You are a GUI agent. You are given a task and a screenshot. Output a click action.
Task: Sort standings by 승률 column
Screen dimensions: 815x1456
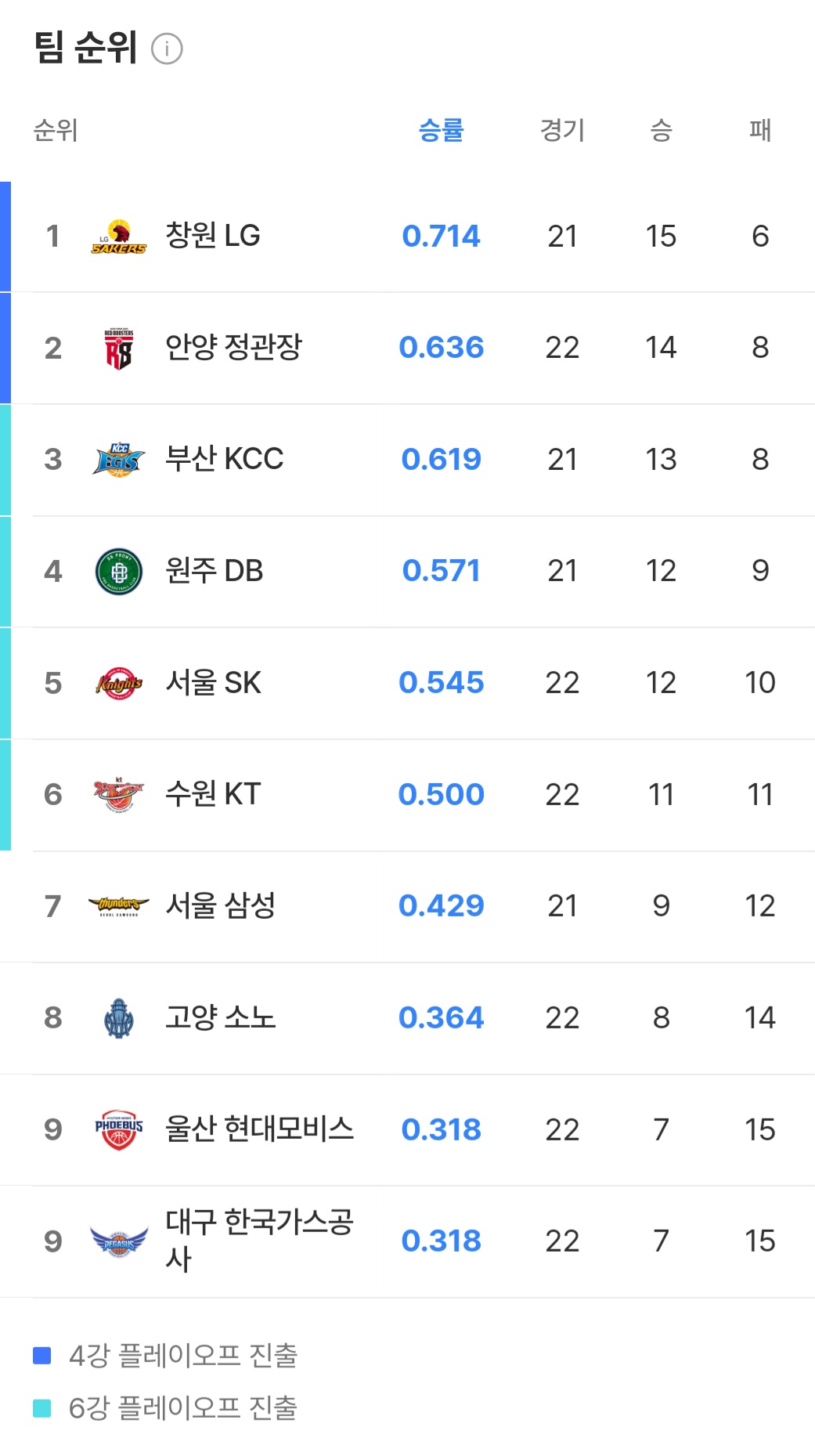tap(442, 130)
